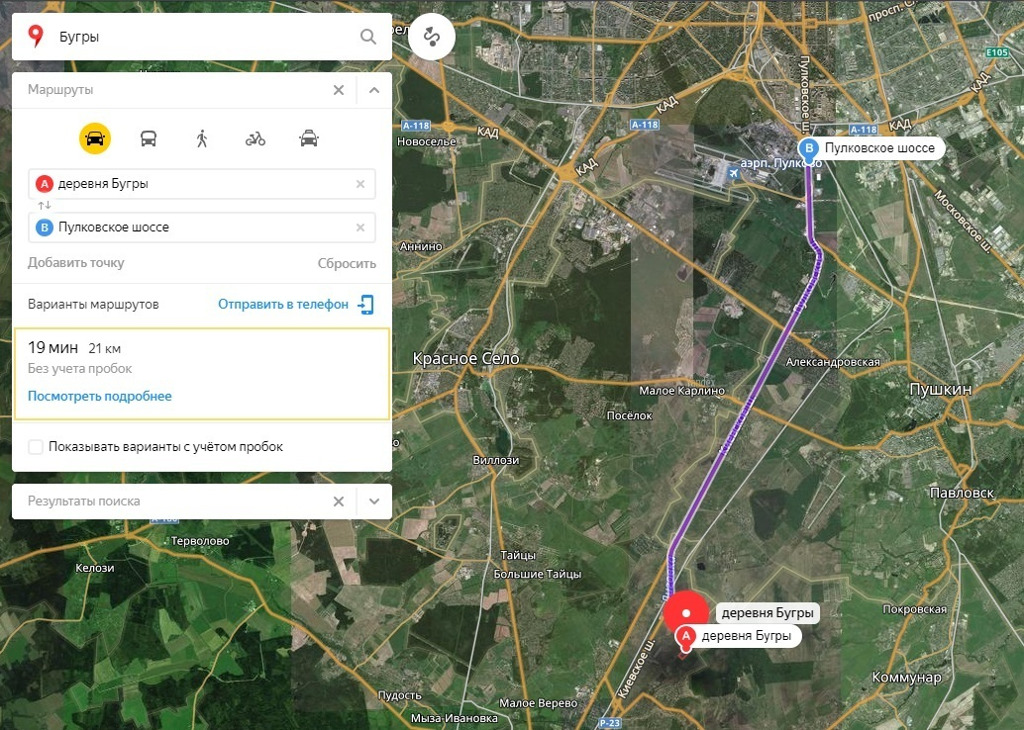The height and width of the screenshot is (730, 1024).
Task: Click Пулковское шоссе map label balloon
Action: tap(879, 148)
